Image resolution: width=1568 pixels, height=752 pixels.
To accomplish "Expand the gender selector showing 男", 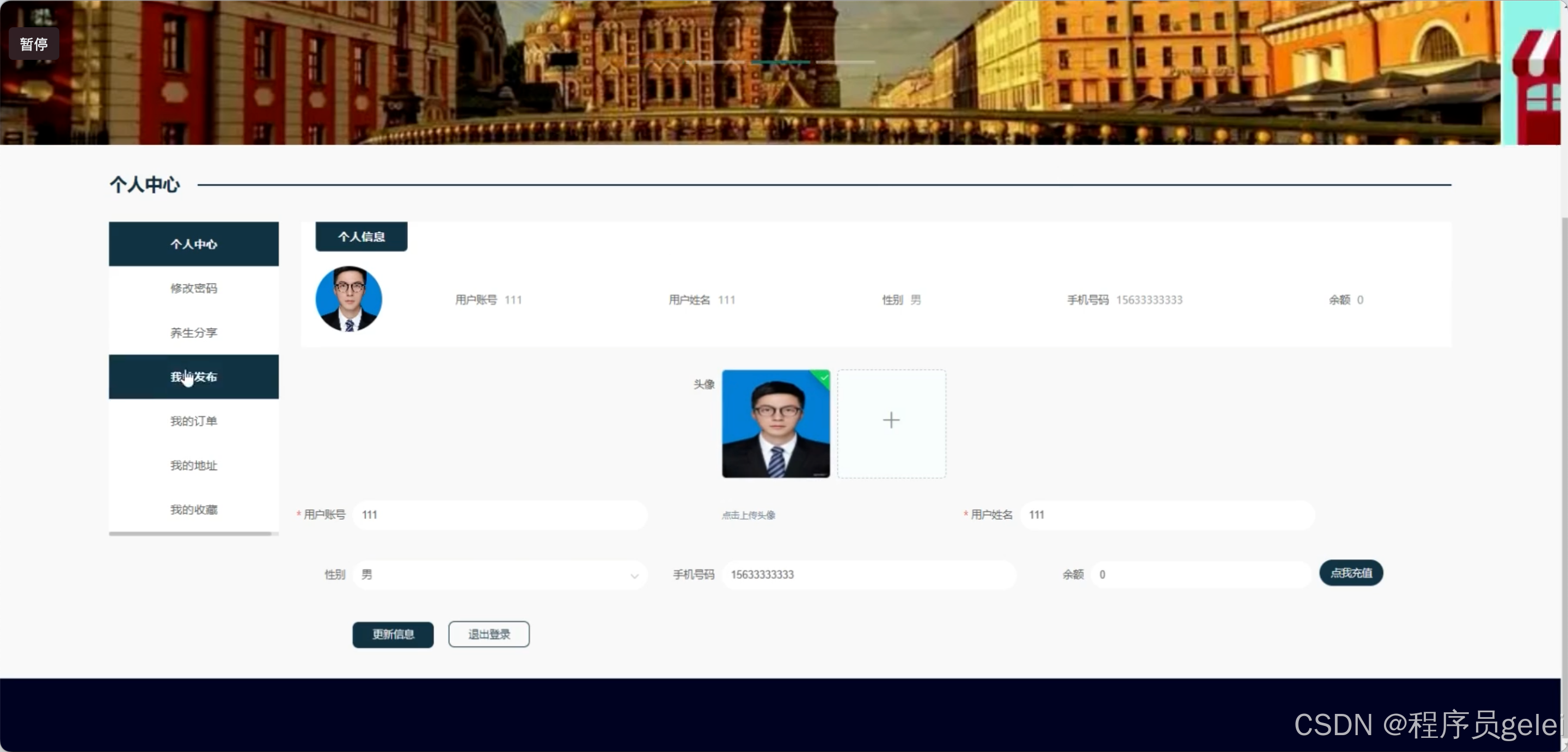I will pos(499,575).
